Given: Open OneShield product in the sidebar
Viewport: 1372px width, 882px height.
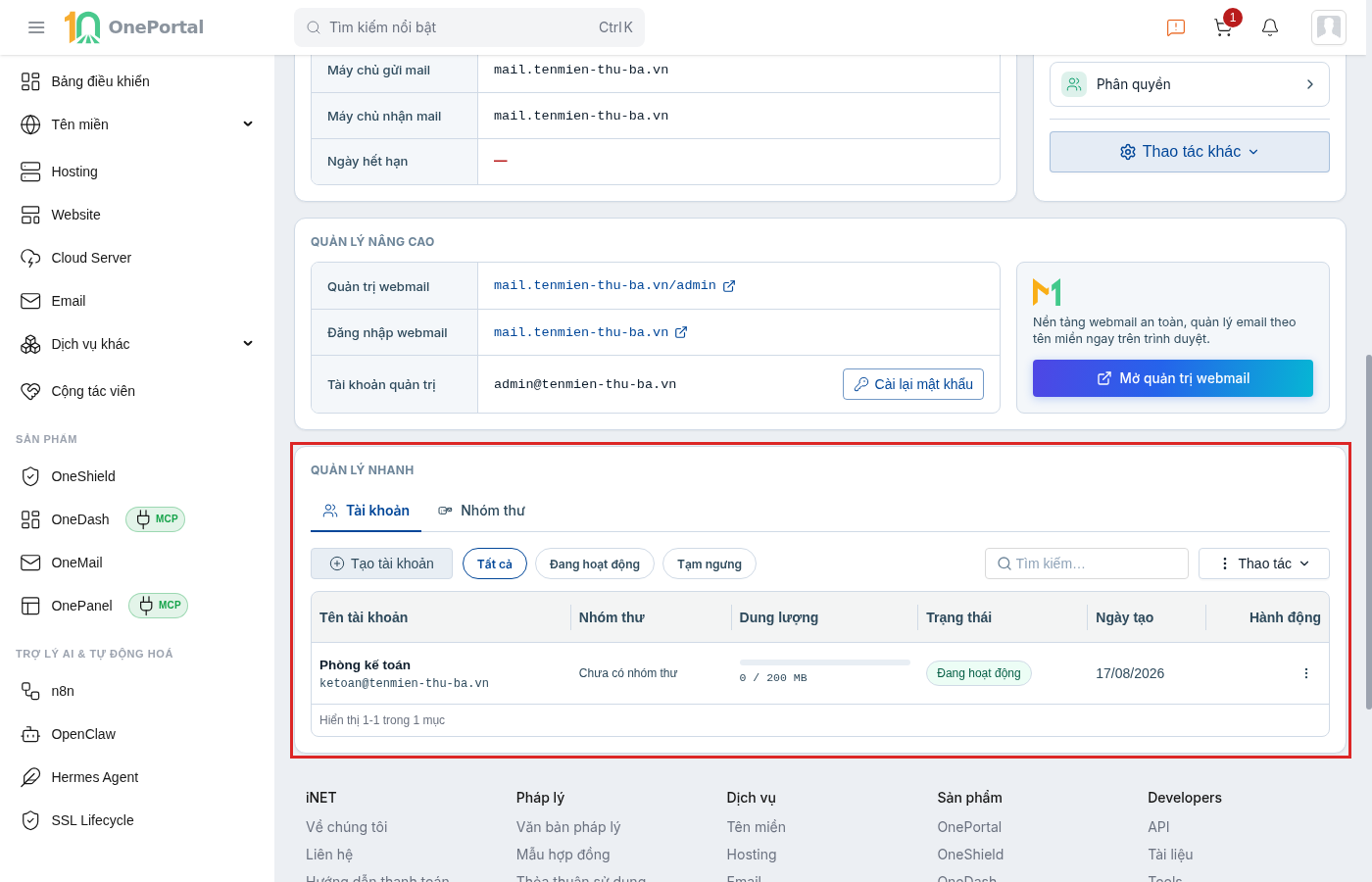Looking at the screenshot, I should (x=82, y=476).
